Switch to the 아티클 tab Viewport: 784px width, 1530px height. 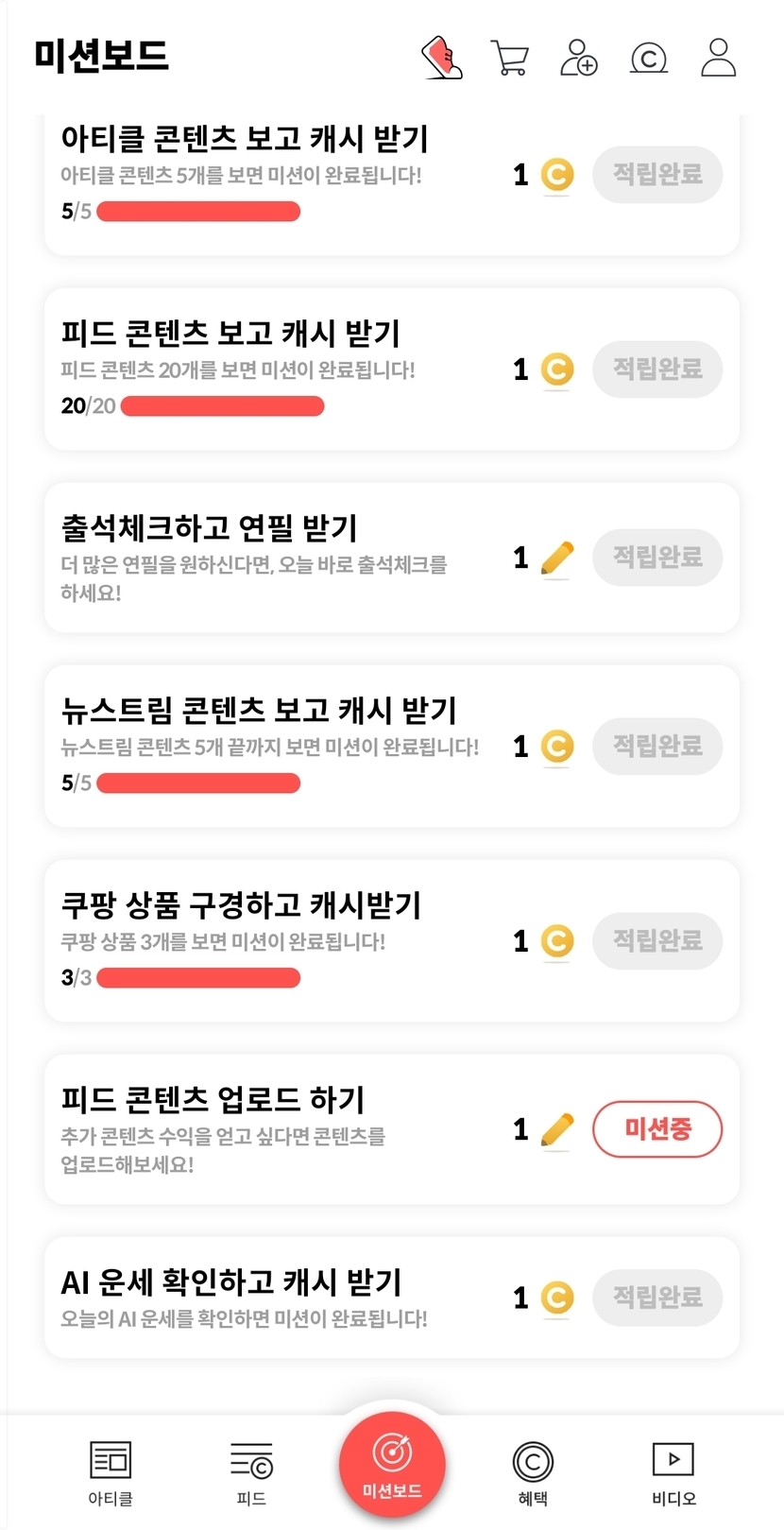pos(111,1472)
